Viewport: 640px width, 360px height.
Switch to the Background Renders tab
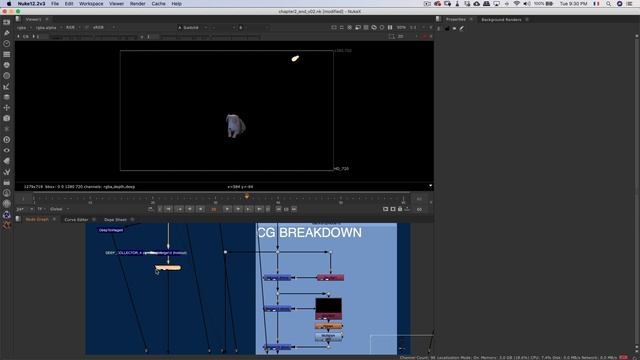tap(501, 20)
